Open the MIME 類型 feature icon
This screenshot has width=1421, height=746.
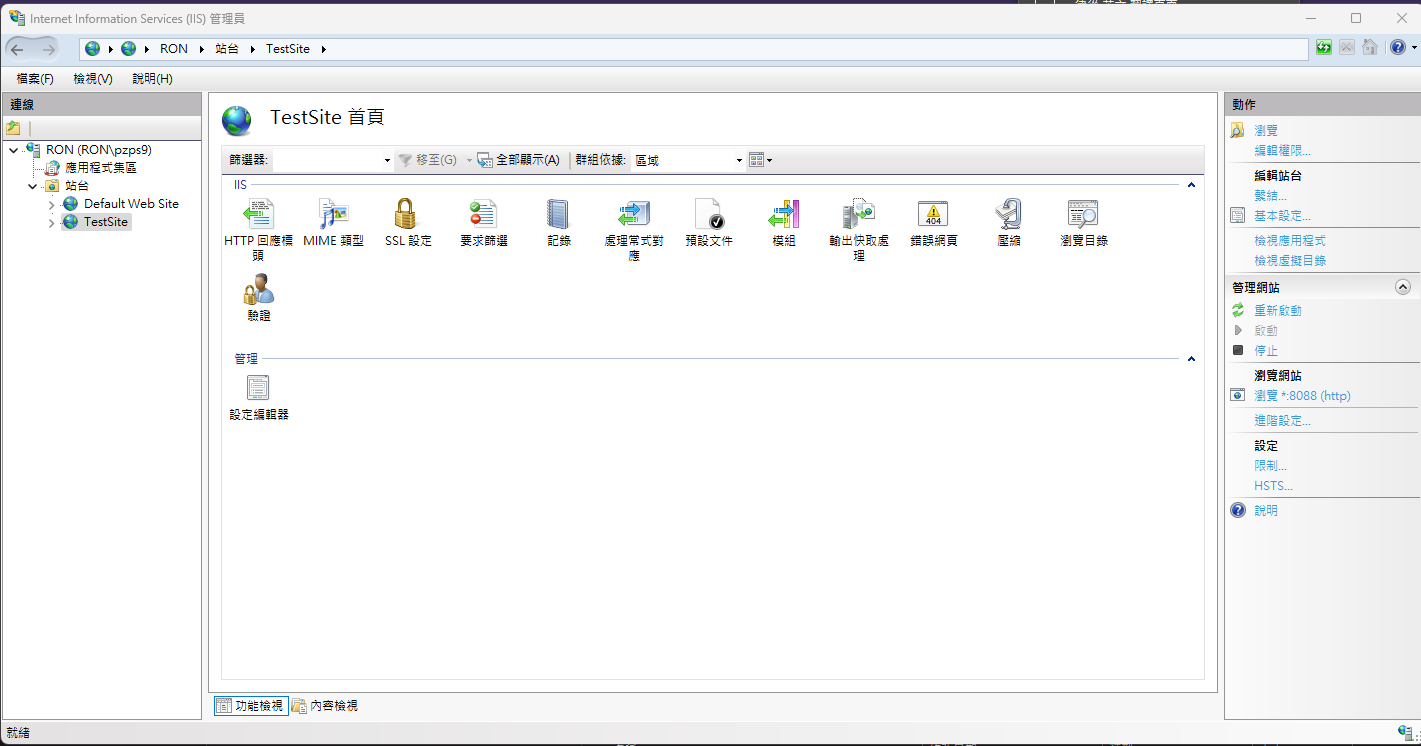pyautogui.click(x=333, y=214)
